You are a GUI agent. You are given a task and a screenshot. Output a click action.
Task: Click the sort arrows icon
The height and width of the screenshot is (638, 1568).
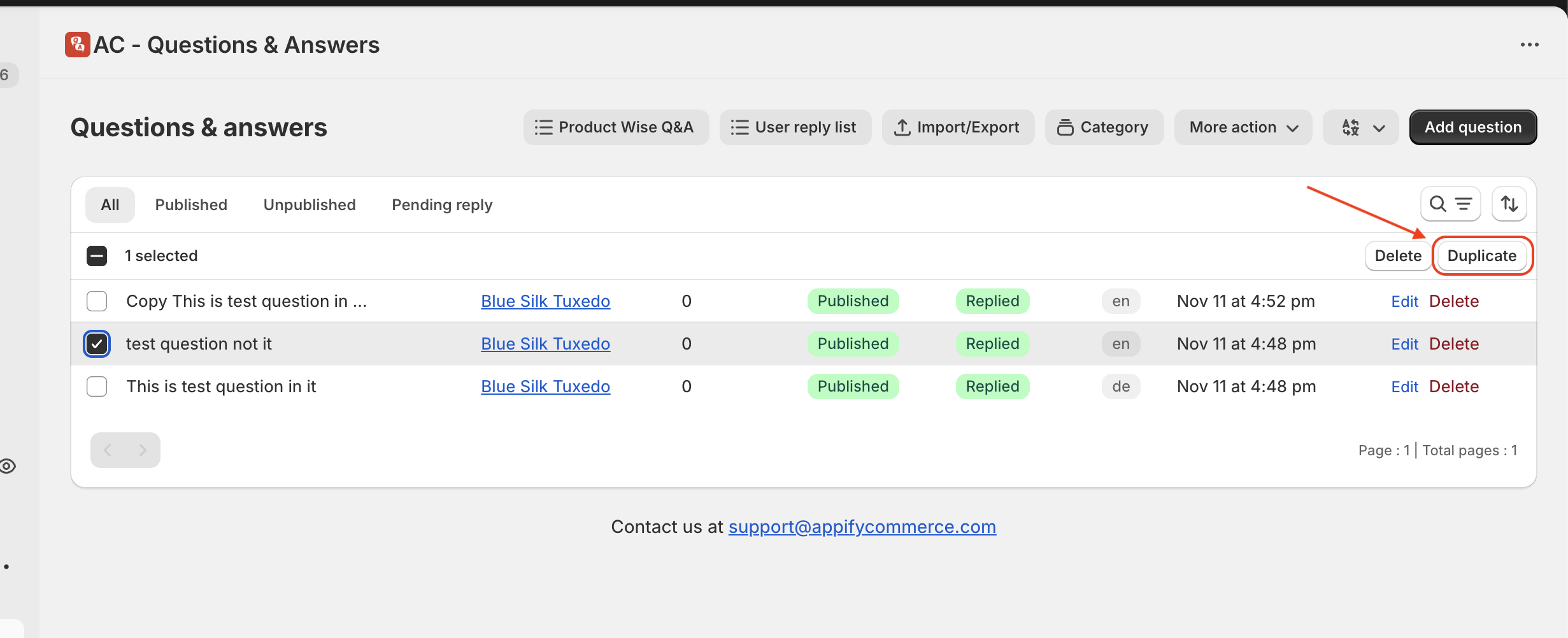tap(1509, 204)
